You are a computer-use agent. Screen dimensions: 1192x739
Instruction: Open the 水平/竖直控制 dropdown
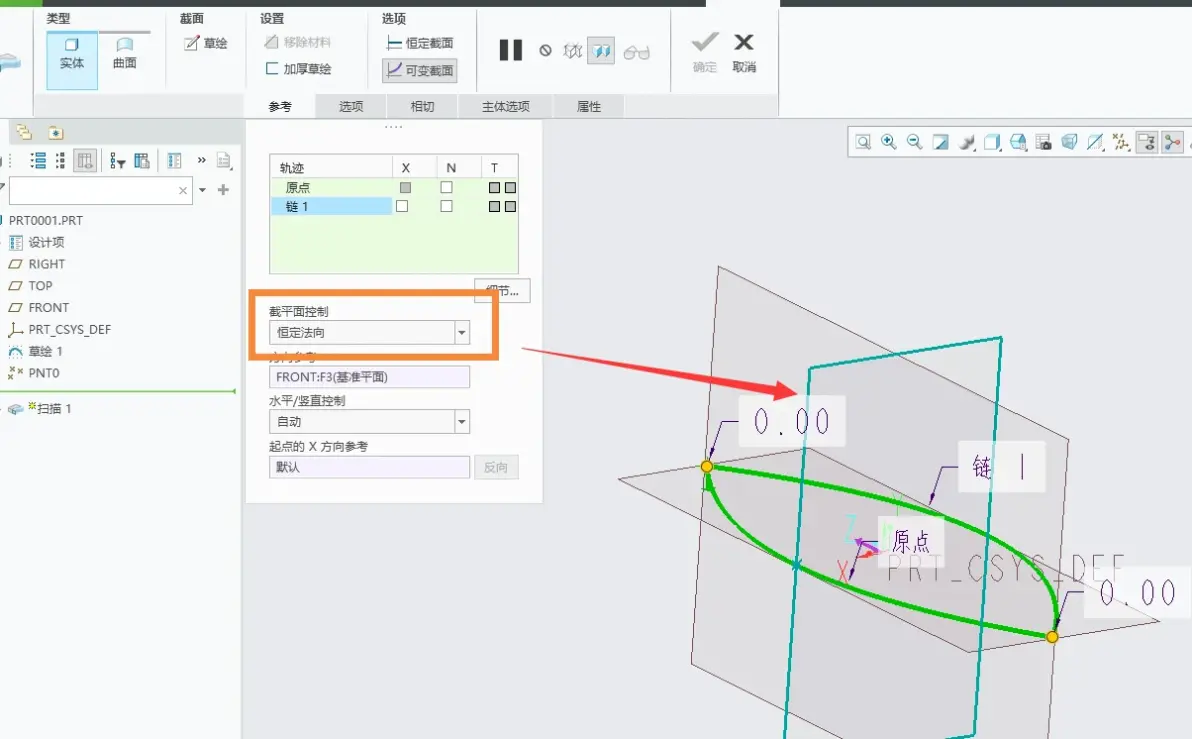[x=461, y=421]
